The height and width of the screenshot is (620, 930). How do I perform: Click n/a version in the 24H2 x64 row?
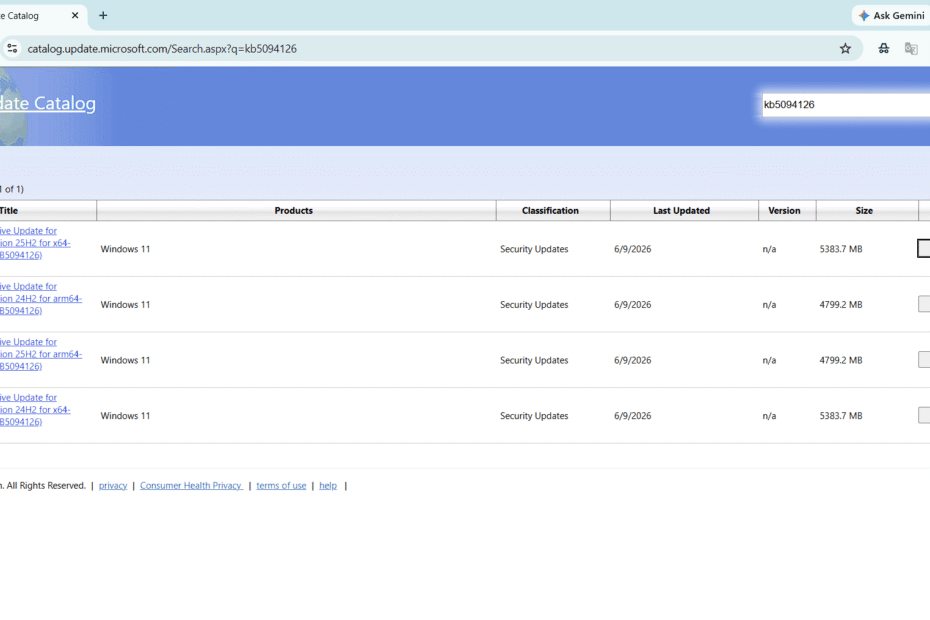(x=769, y=416)
